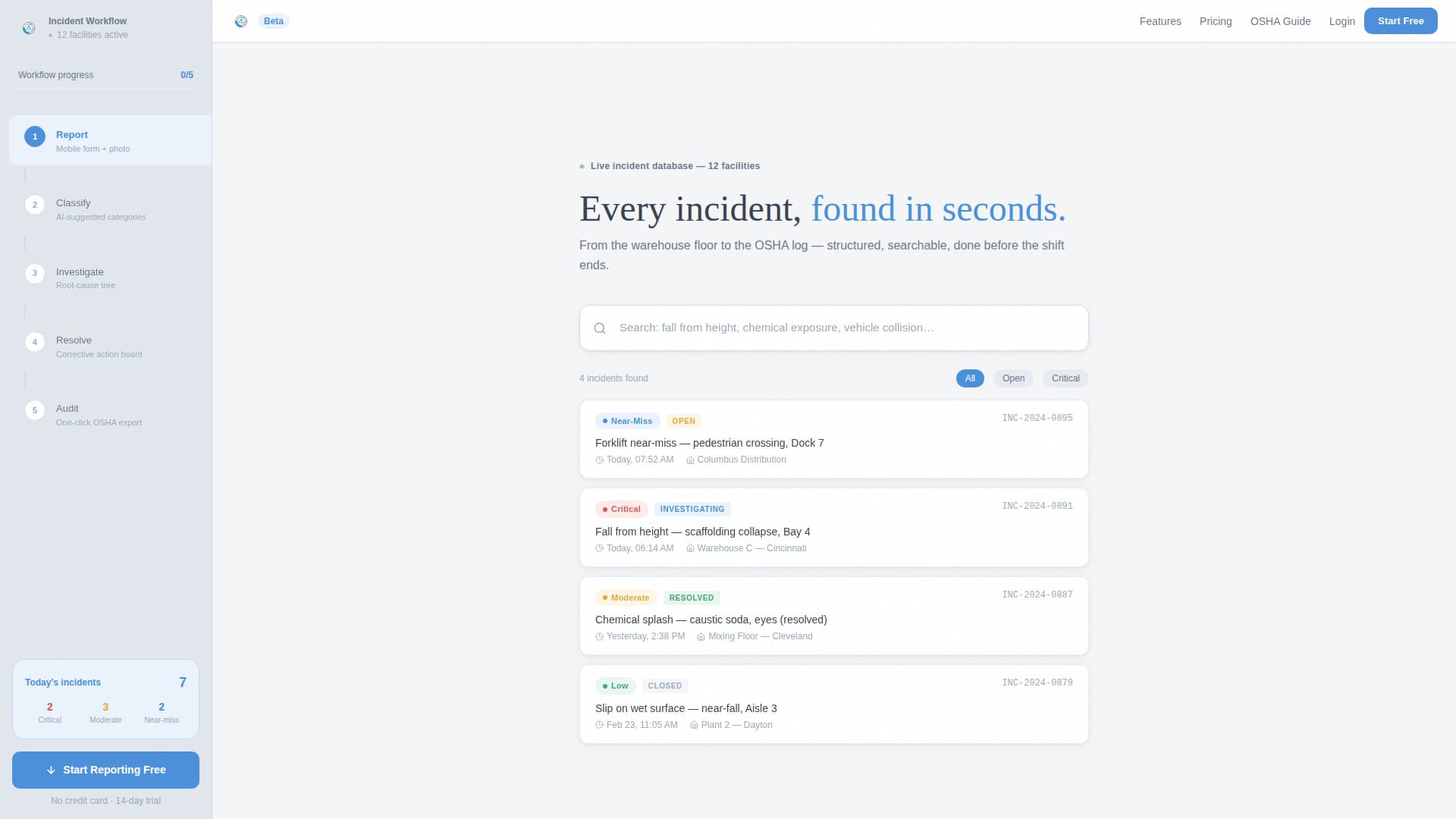Screen dimensions: 1456x819
Task: Click the down arrow icon in Start Reporting Free
Action: click(52, 770)
